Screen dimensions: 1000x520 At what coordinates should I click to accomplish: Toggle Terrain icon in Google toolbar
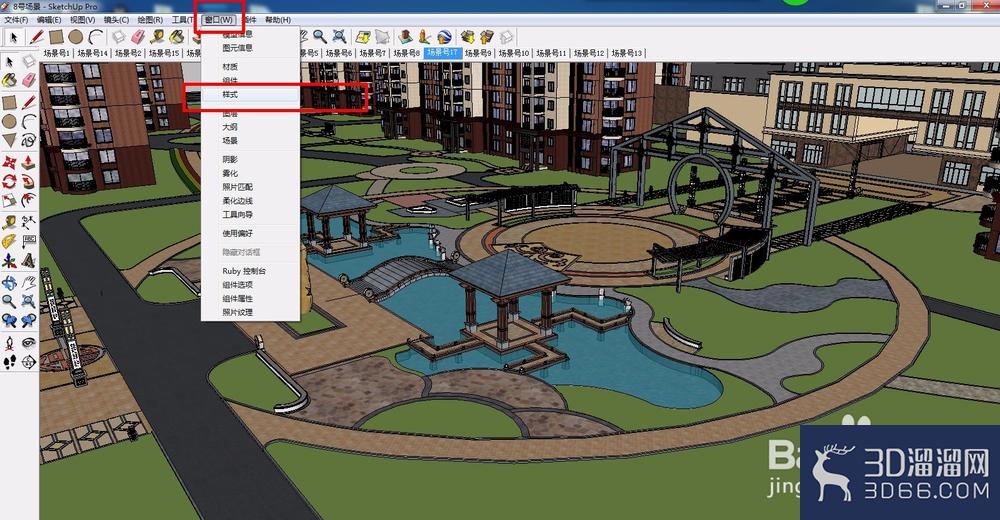point(383,36)
